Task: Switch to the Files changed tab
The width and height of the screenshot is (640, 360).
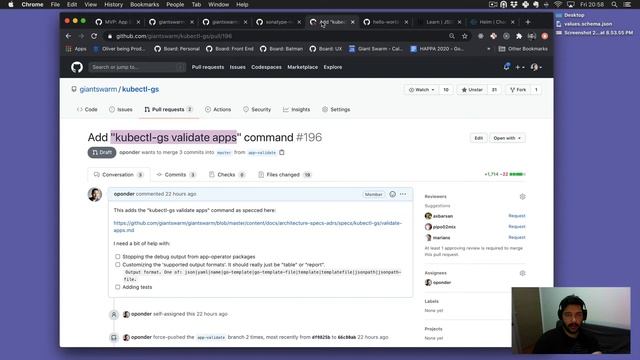Action: (x=285, y=175)
